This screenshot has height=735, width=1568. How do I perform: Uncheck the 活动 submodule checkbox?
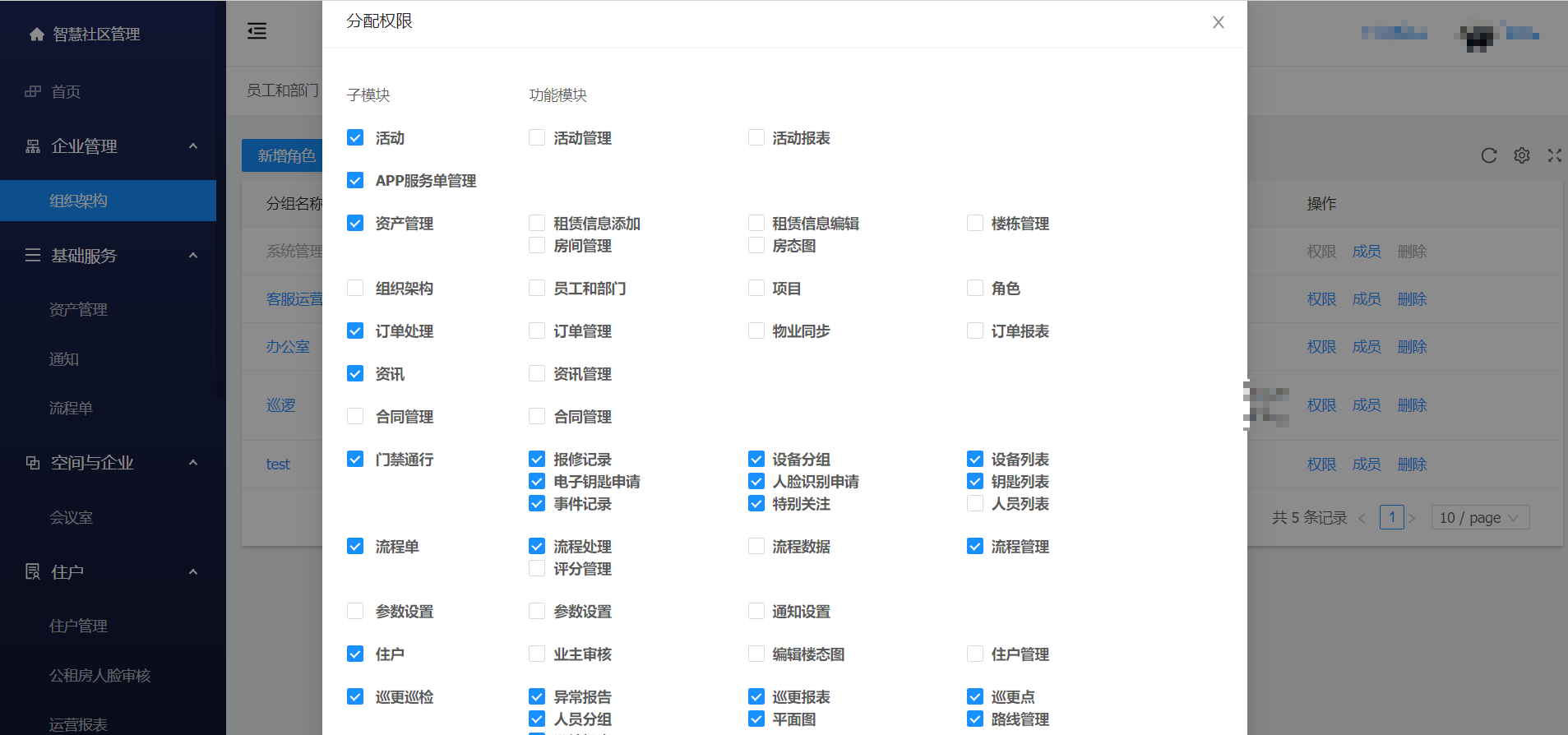coord(355,138)
